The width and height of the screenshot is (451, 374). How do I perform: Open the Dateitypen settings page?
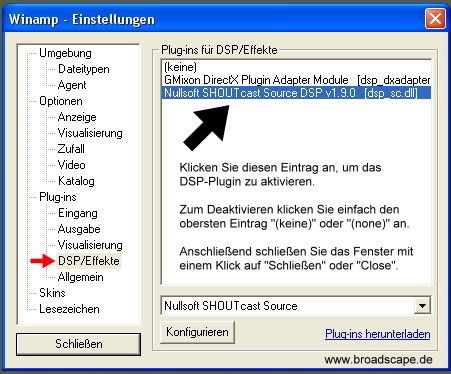pyautogui.click(x=84, y=69)
